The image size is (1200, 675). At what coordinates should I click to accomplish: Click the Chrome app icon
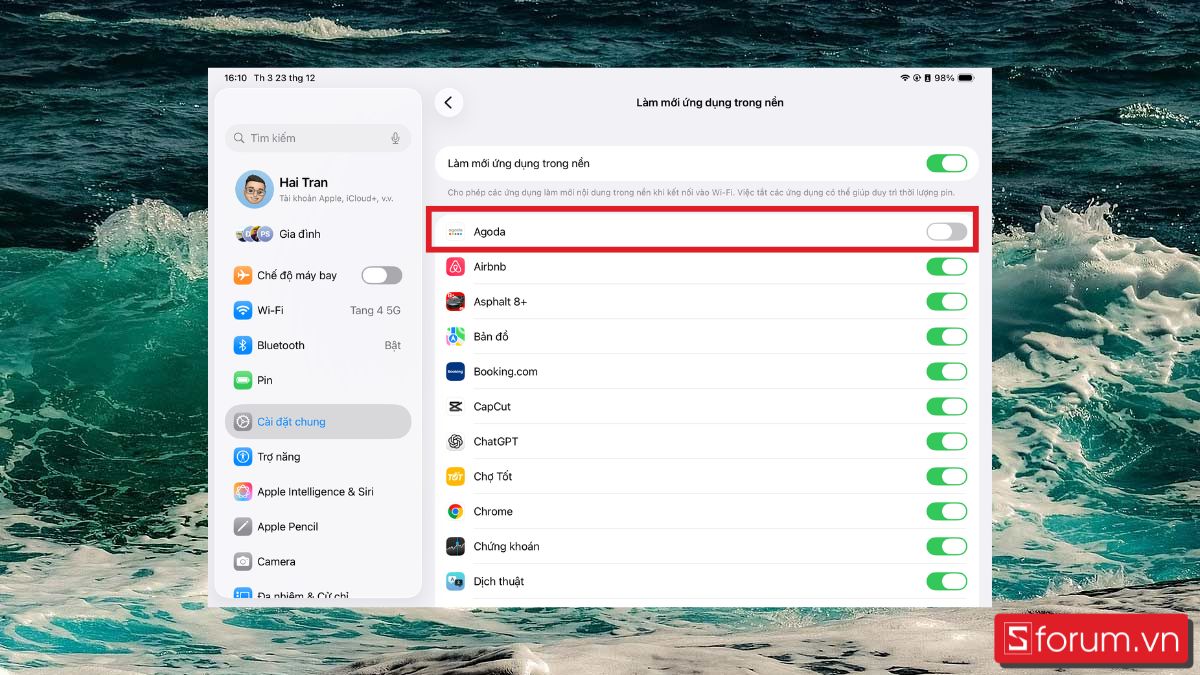(455, 512)
